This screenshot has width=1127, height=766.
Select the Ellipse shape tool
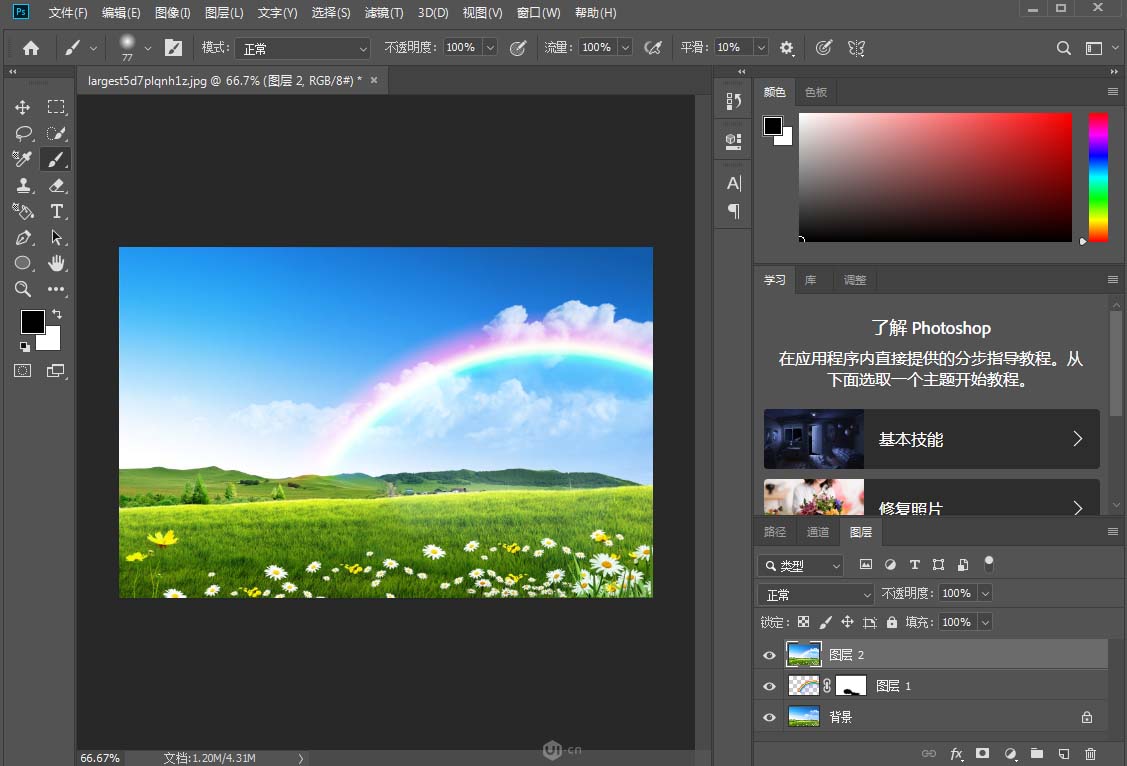23,263
